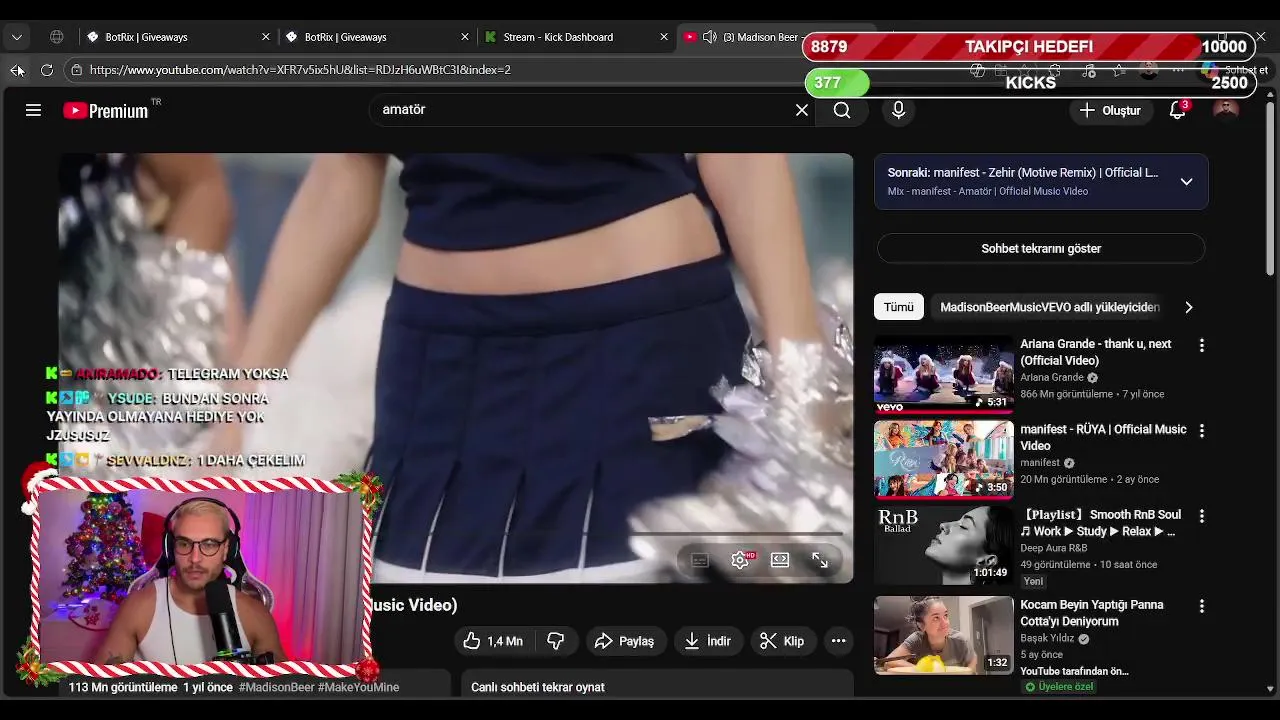The image size is (1280, 720).
Task: Open the #MakeYouMine hashtag link
Action: coord(358,687)
